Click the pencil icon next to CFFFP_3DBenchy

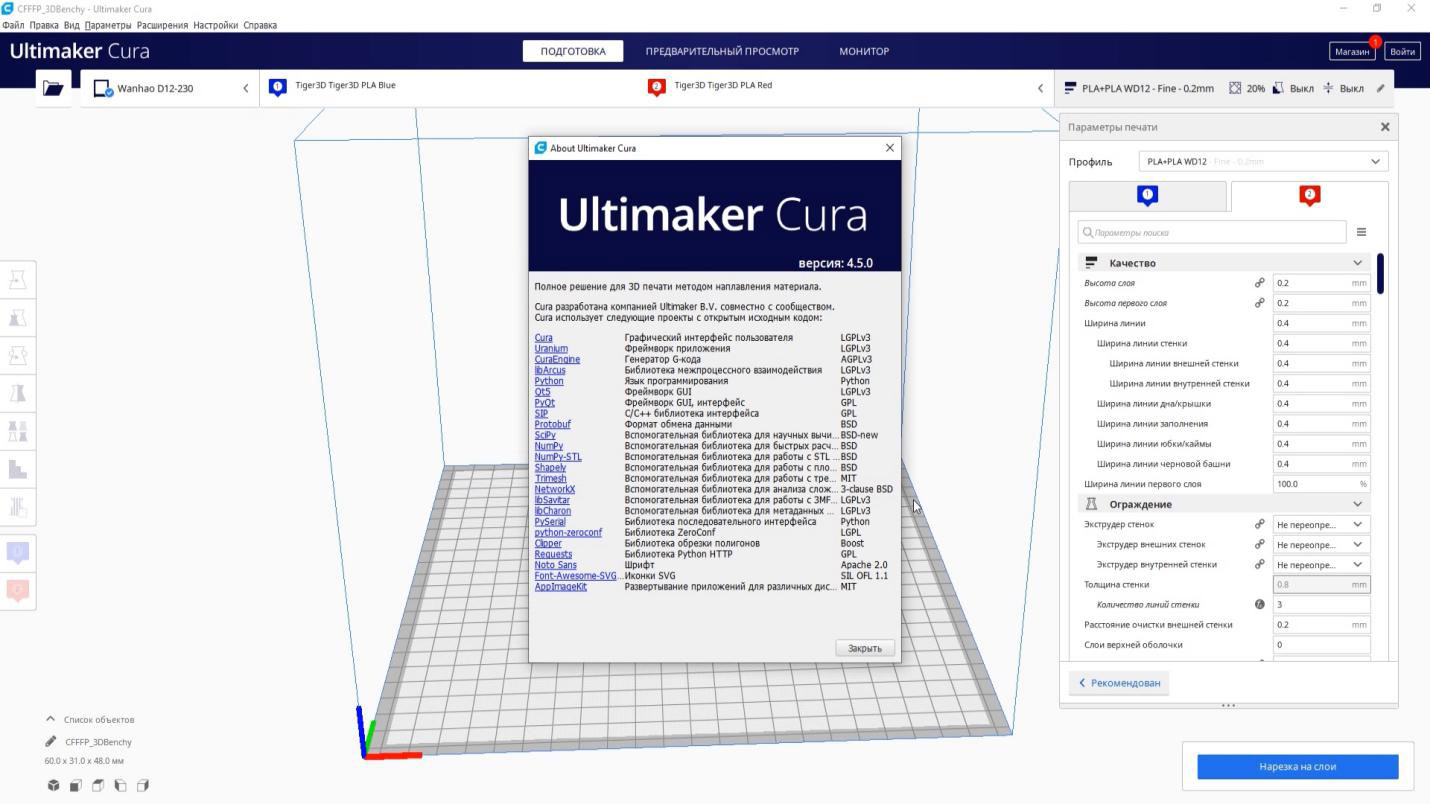[51, 742]
